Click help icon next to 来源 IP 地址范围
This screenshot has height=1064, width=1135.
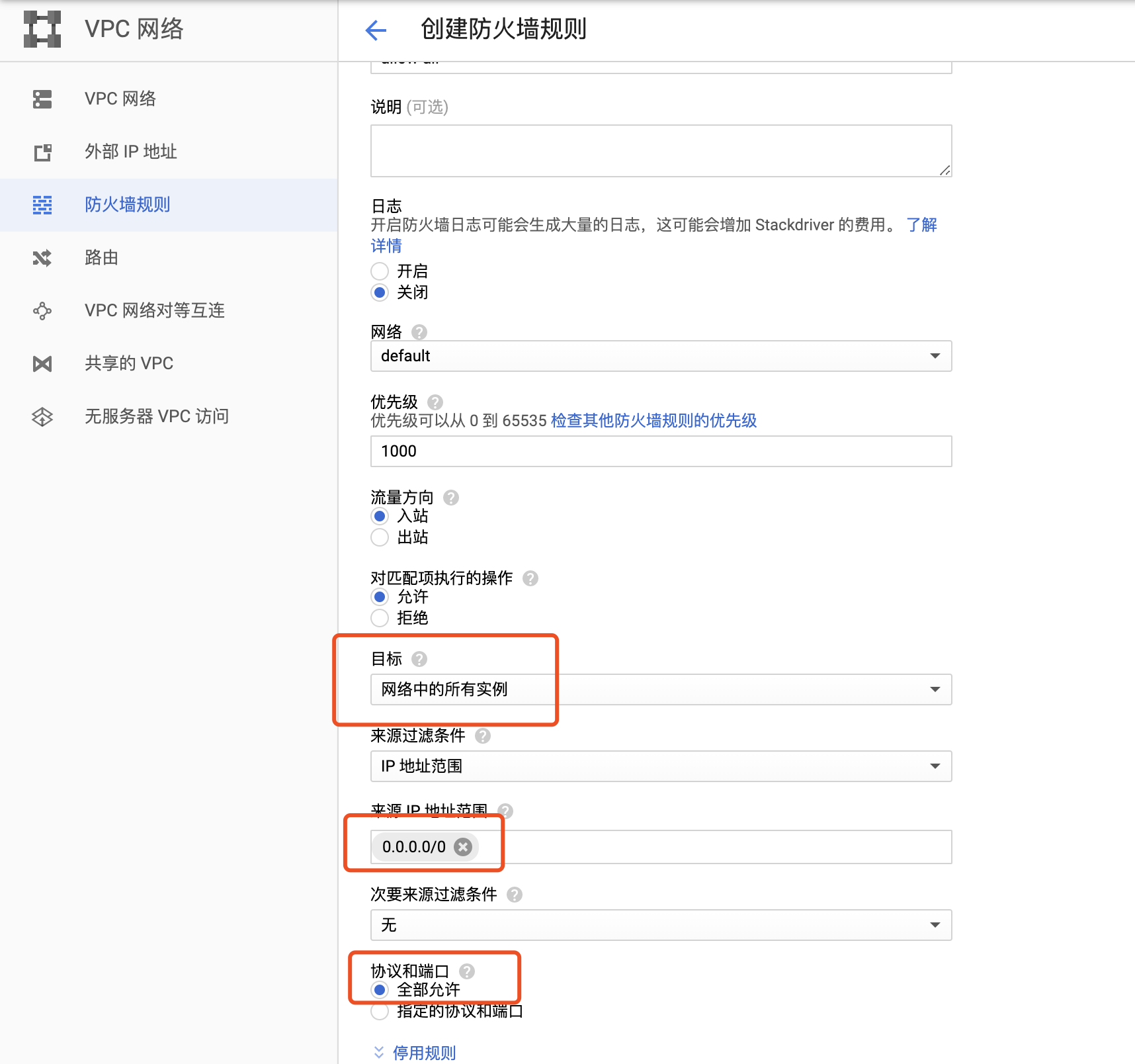505,811
